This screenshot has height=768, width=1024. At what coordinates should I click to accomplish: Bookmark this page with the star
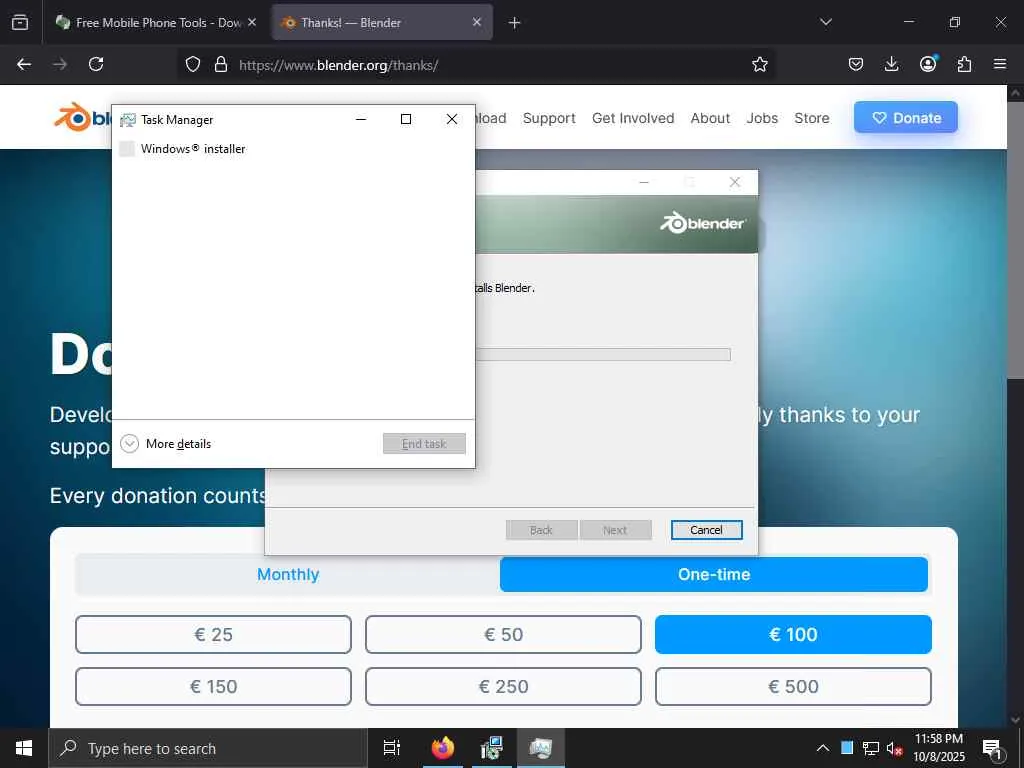[x=760, y=64]
